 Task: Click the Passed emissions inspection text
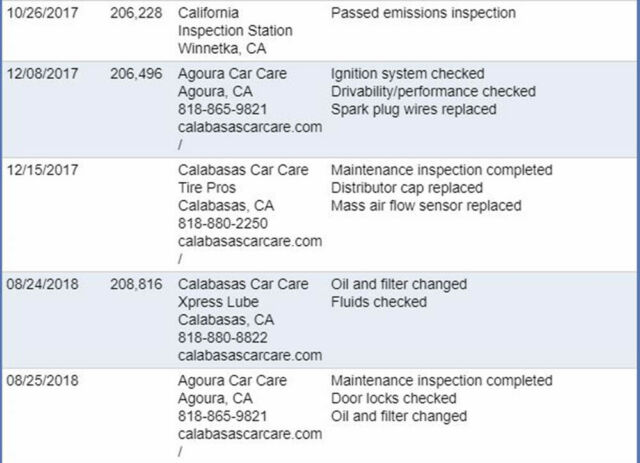pyautogui.click(x=423, y=13)
